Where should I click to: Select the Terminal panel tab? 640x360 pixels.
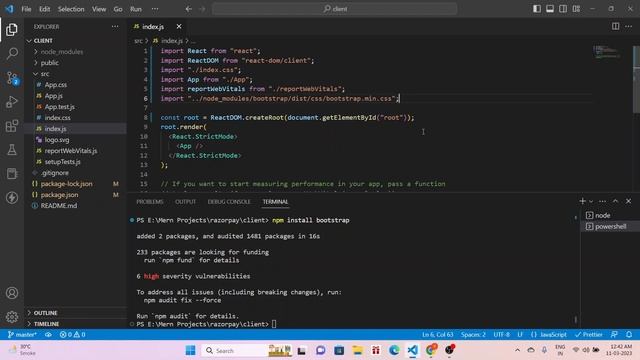(x=275, y=202)
